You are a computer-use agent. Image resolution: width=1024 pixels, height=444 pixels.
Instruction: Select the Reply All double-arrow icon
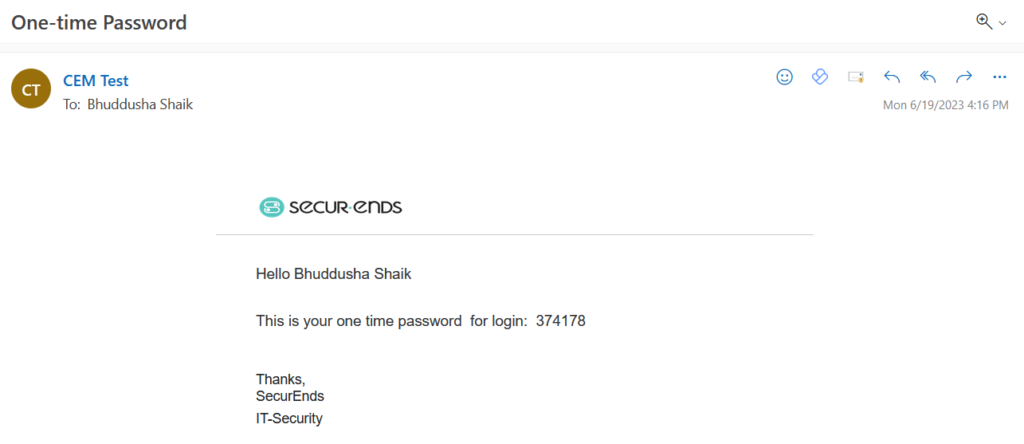(927, 77)
